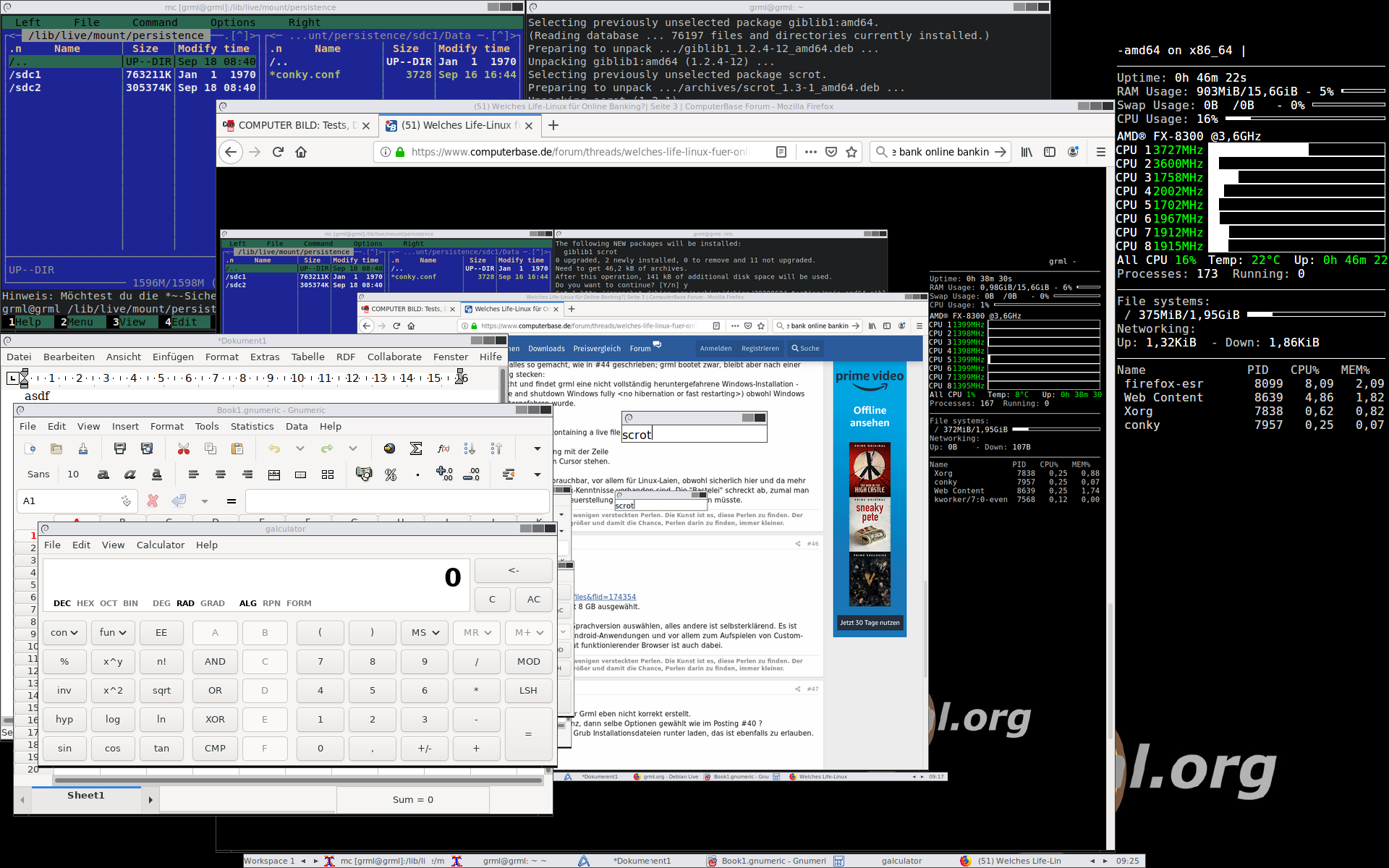Click the Cut scissors icon in Gnumeric

184,449
